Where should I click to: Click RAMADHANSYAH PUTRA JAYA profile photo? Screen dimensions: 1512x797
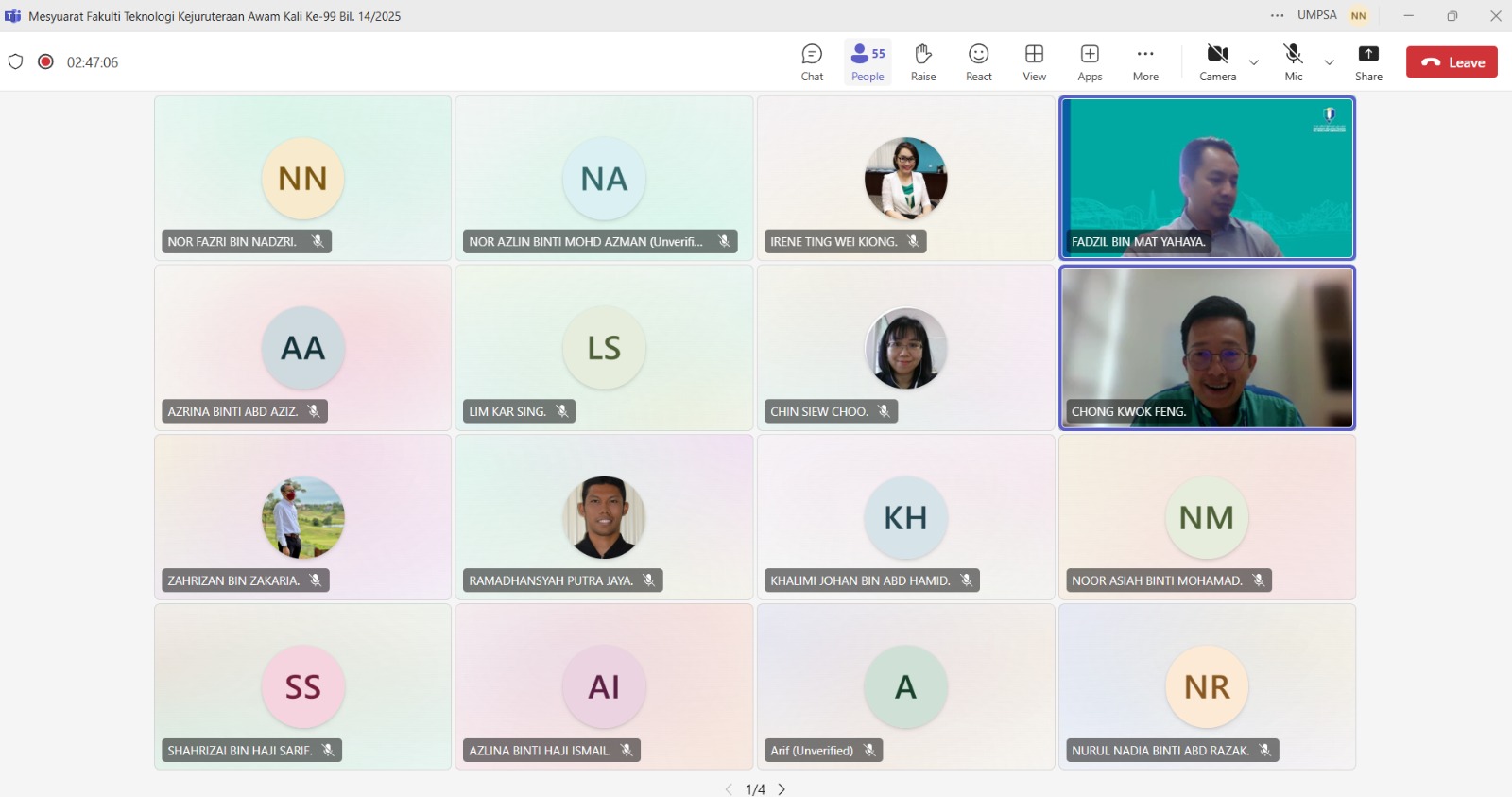pyautogui.click(x=604, y=517)
